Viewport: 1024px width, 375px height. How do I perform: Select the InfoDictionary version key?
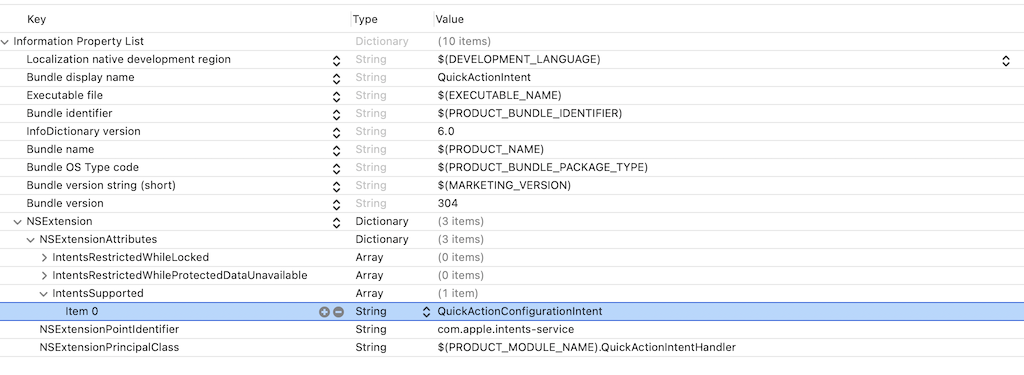[x=84, y=131]
